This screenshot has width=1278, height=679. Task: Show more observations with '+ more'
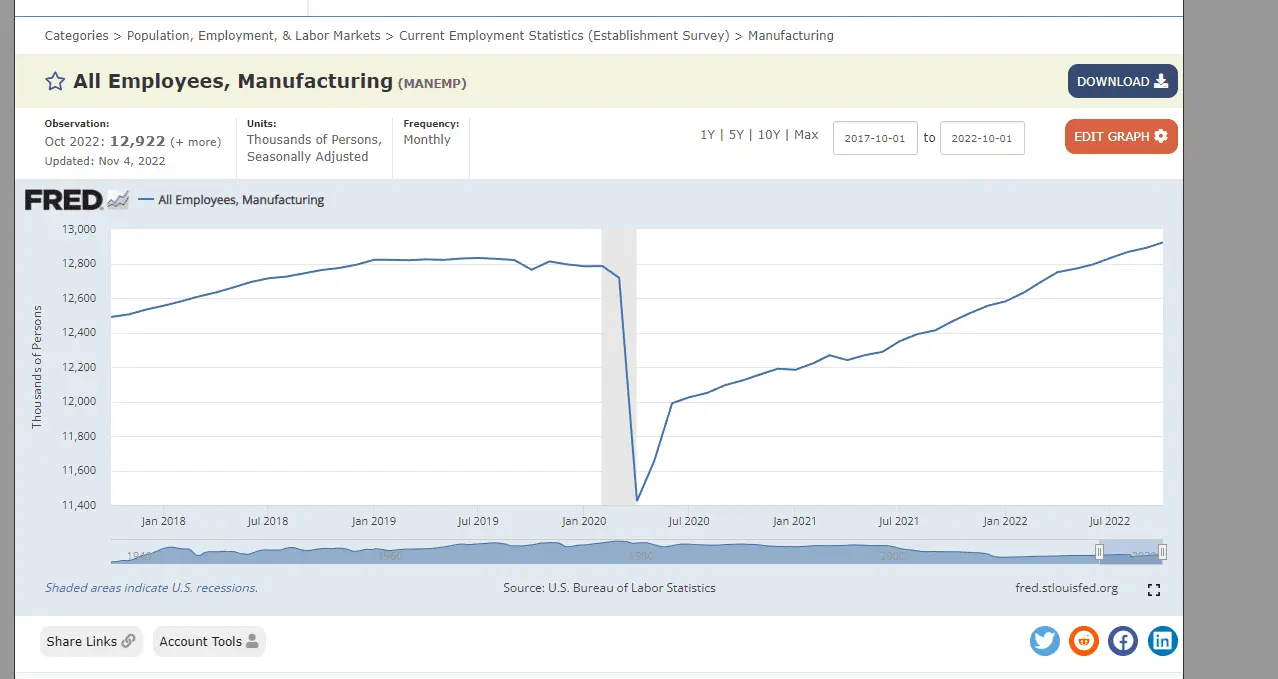(x=195, y=142)
